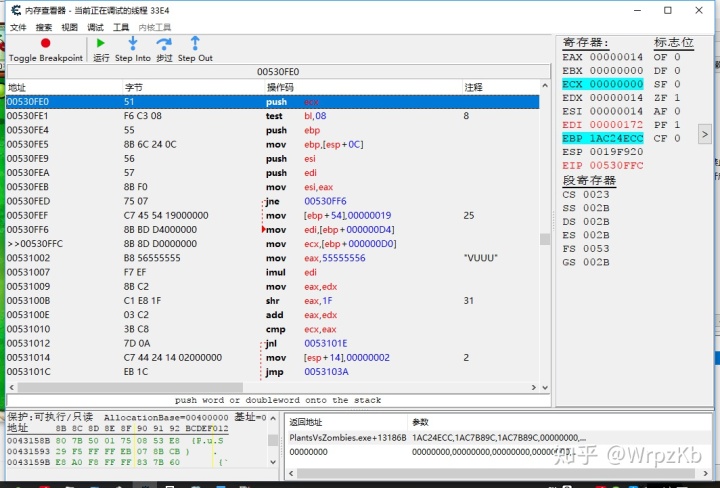Click the highlighted ECX register
The image size is (720, 488).
pos(602,84)
